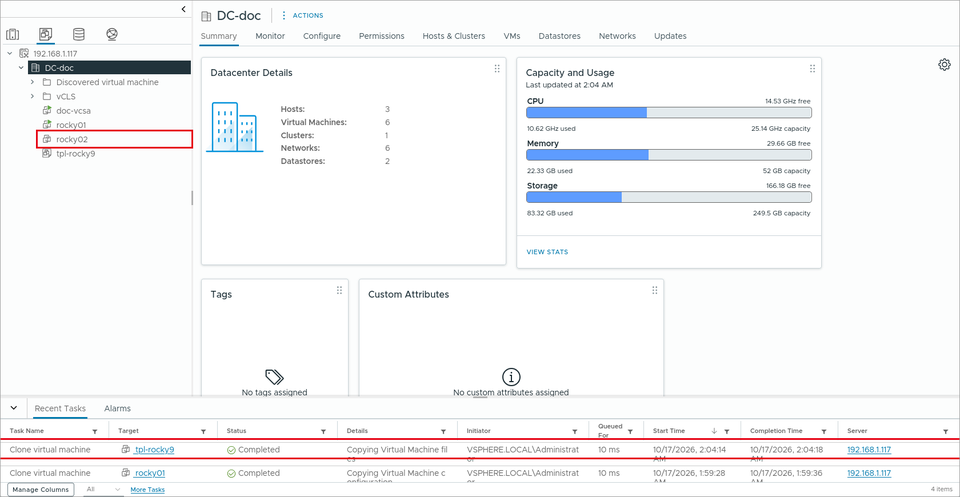Filter the Details column
The height and width of the screenshot is (497, 960).
click(443, 432)
